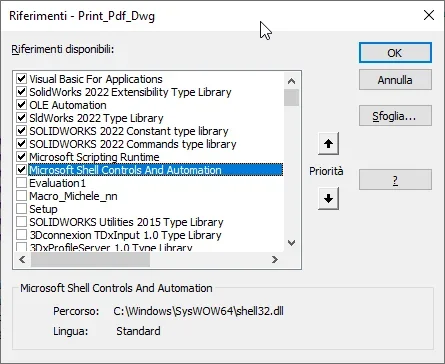This screenshot has width=445, height=364.
Task: Click the horizontal scroll left arrow
Action: (22, 259)
